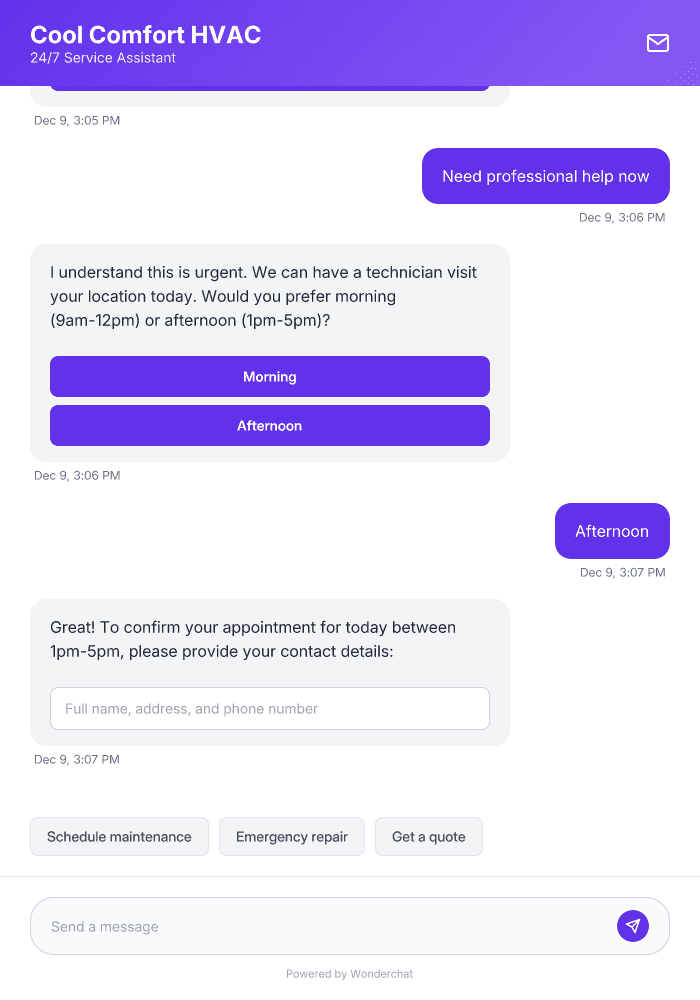Click the contact details input field
Image resolution: width=700 pixels, height=1000 pixels.
pyautogui.click(x=270, y=708)
